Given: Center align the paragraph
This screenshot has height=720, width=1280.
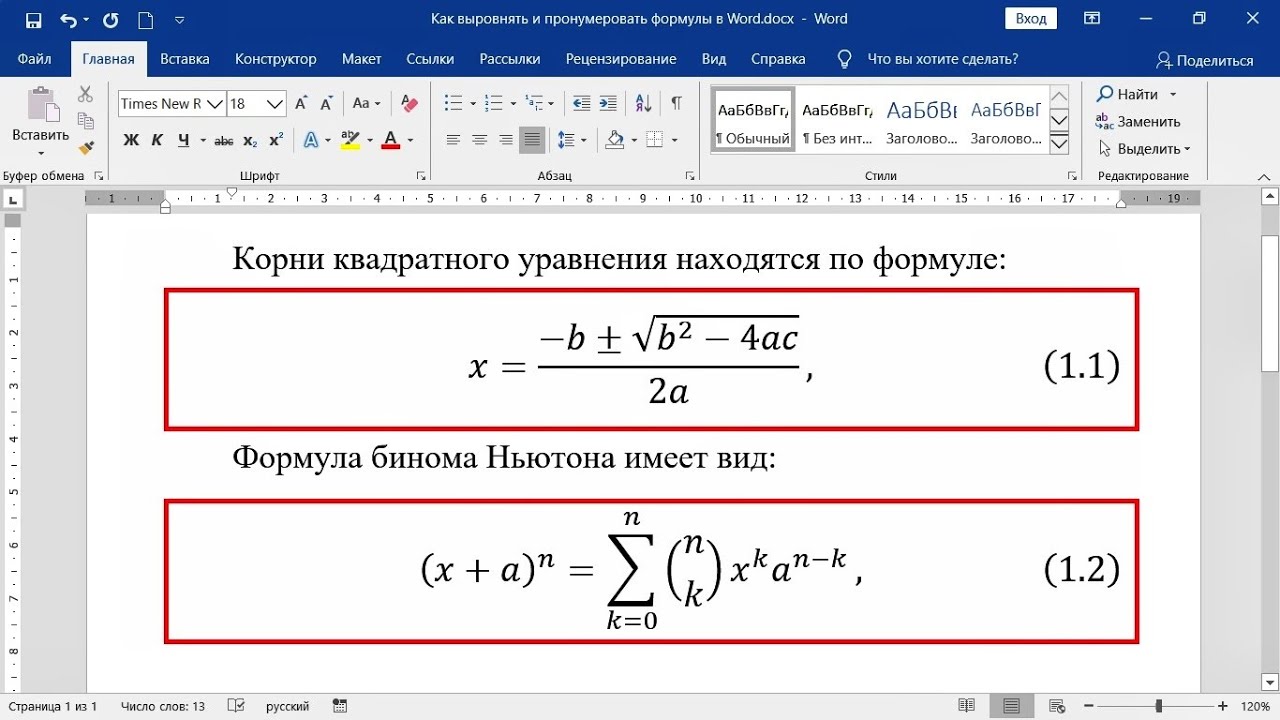Looking at the screenshot, I should [x=480, y=140].
